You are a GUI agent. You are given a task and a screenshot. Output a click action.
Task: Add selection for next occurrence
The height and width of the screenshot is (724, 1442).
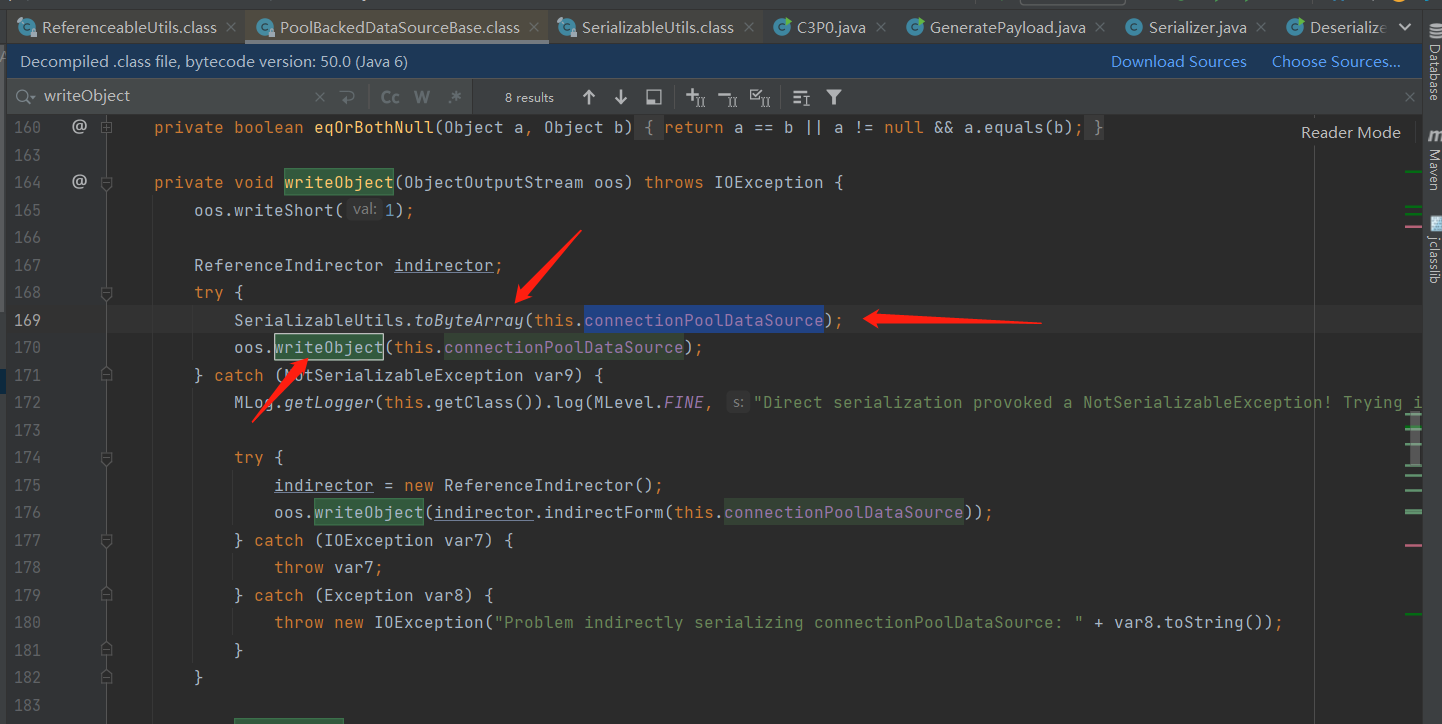(x=695, y=97)
